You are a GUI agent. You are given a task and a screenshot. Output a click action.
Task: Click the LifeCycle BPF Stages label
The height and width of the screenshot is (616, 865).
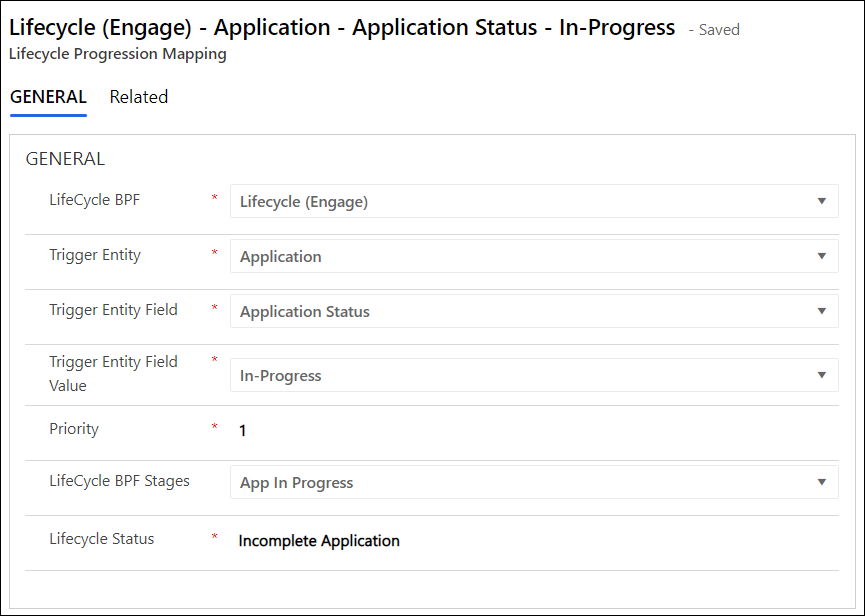click(x=119, y=481)
